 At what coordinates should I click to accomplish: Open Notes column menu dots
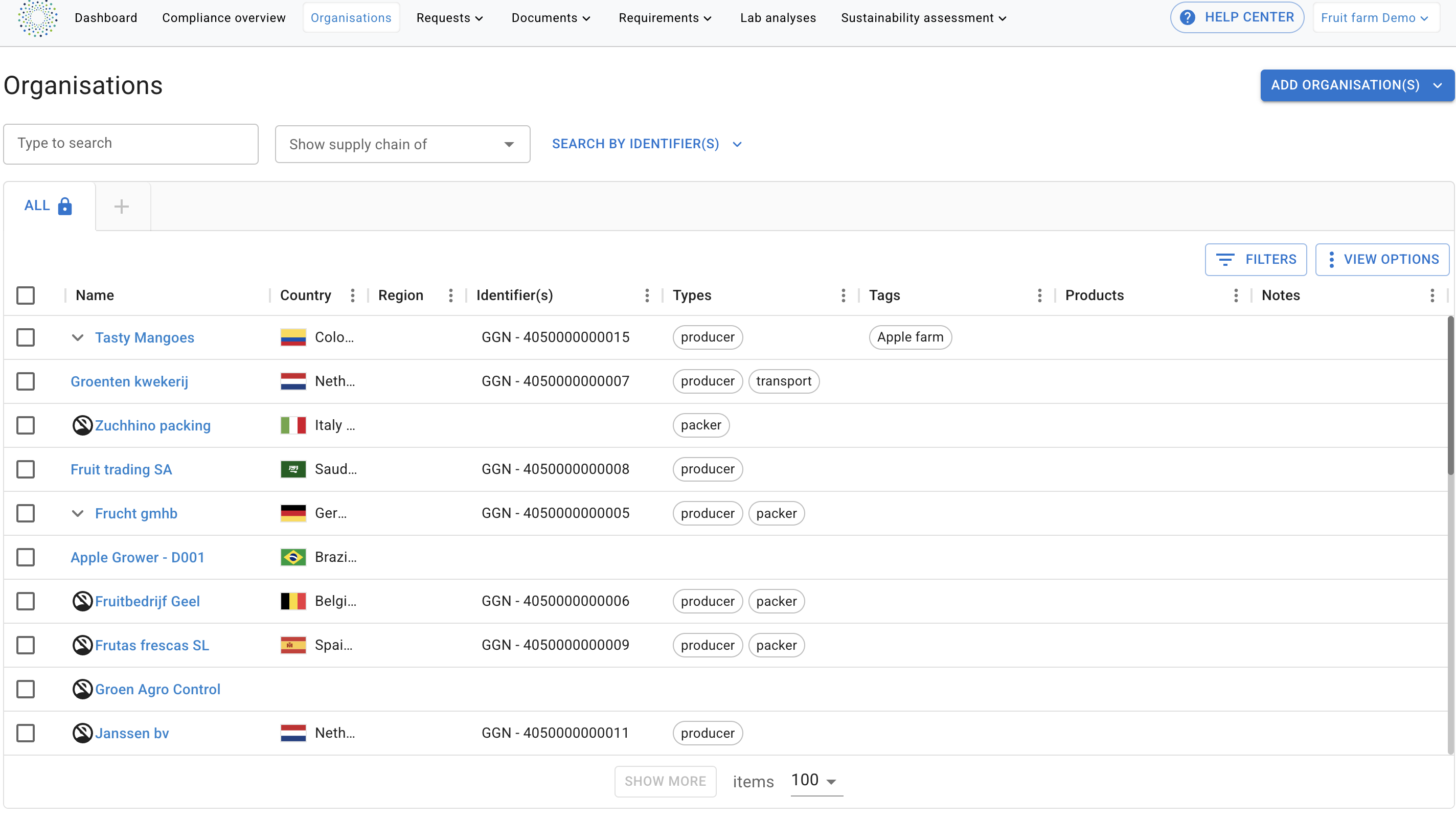point(1431,295)
